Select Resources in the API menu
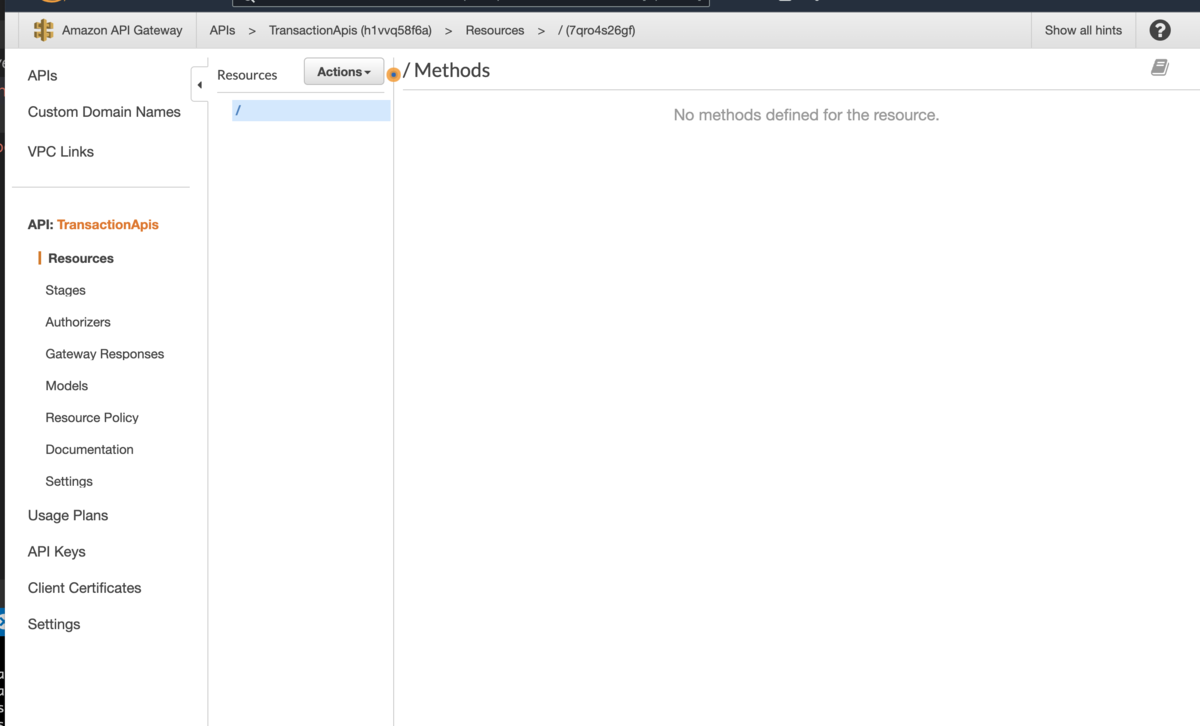 (x=81, y=258)
